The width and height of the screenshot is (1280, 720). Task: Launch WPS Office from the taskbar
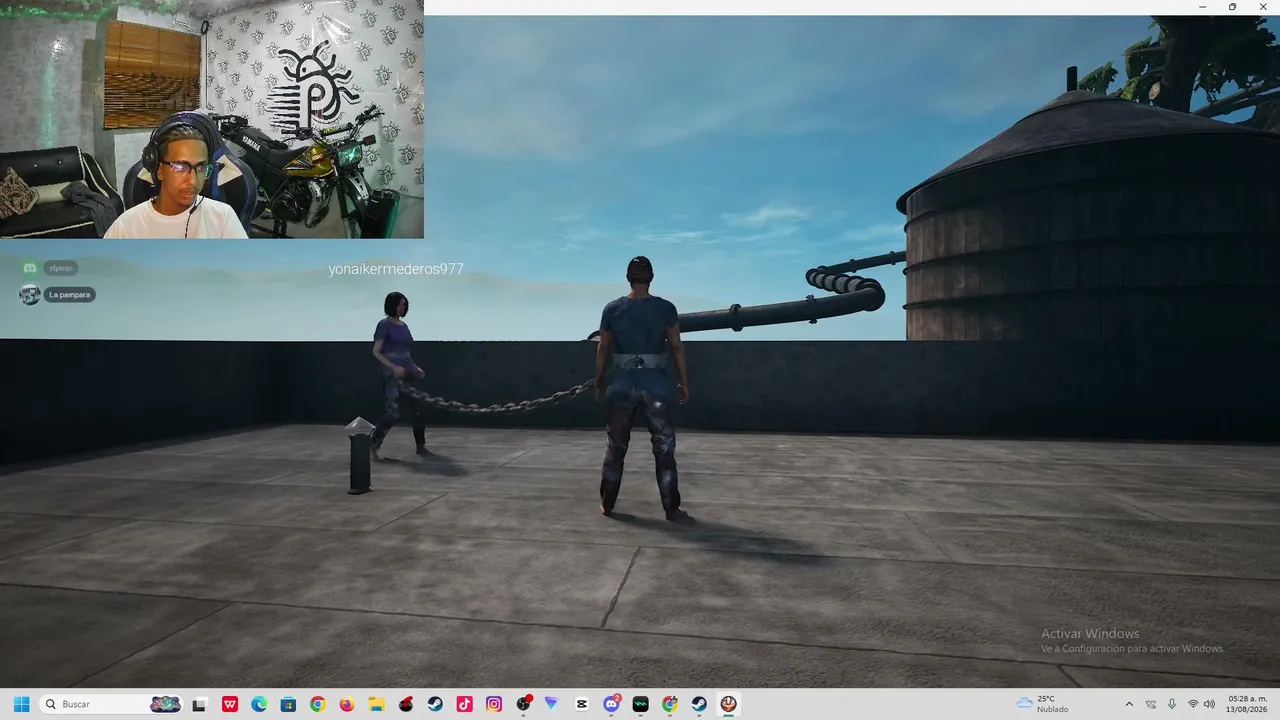(x=230, y=704)
